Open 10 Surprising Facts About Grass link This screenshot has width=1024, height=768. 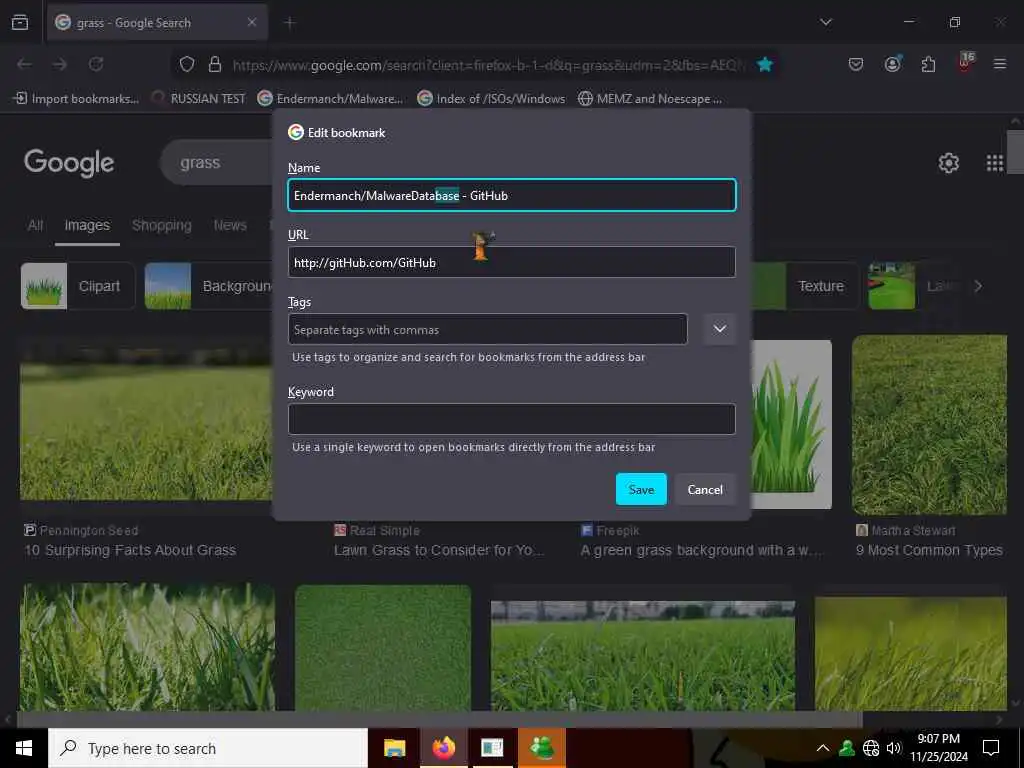(x=130, y=551)
